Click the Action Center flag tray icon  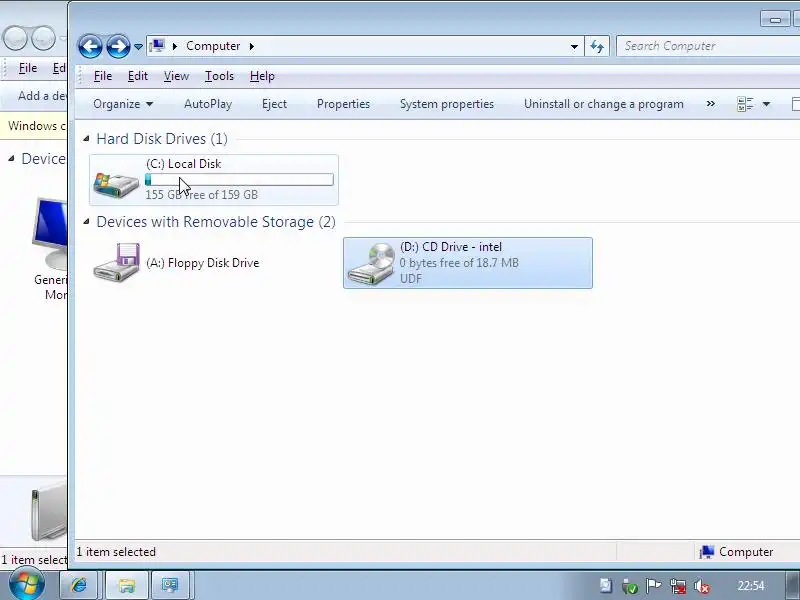(x=653, y=586)
